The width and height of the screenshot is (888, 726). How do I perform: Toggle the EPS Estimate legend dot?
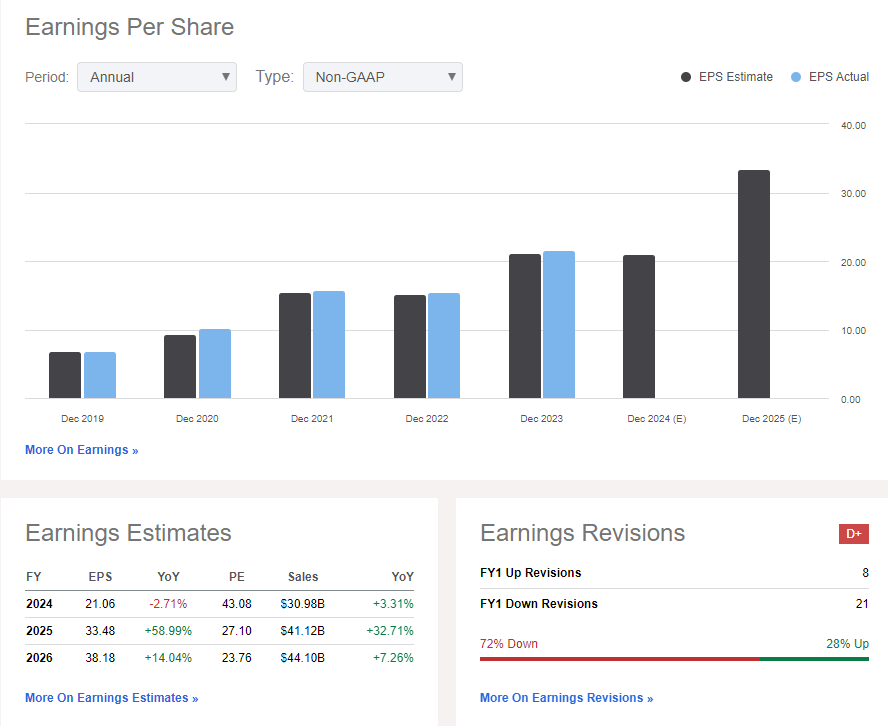pyautogui.click(x=686, y=77)
